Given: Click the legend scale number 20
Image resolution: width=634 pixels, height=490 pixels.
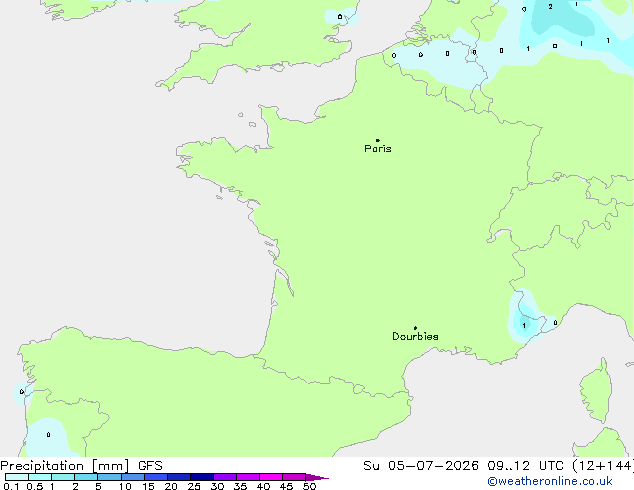Looking at the screenshot, I should (171, 486).
